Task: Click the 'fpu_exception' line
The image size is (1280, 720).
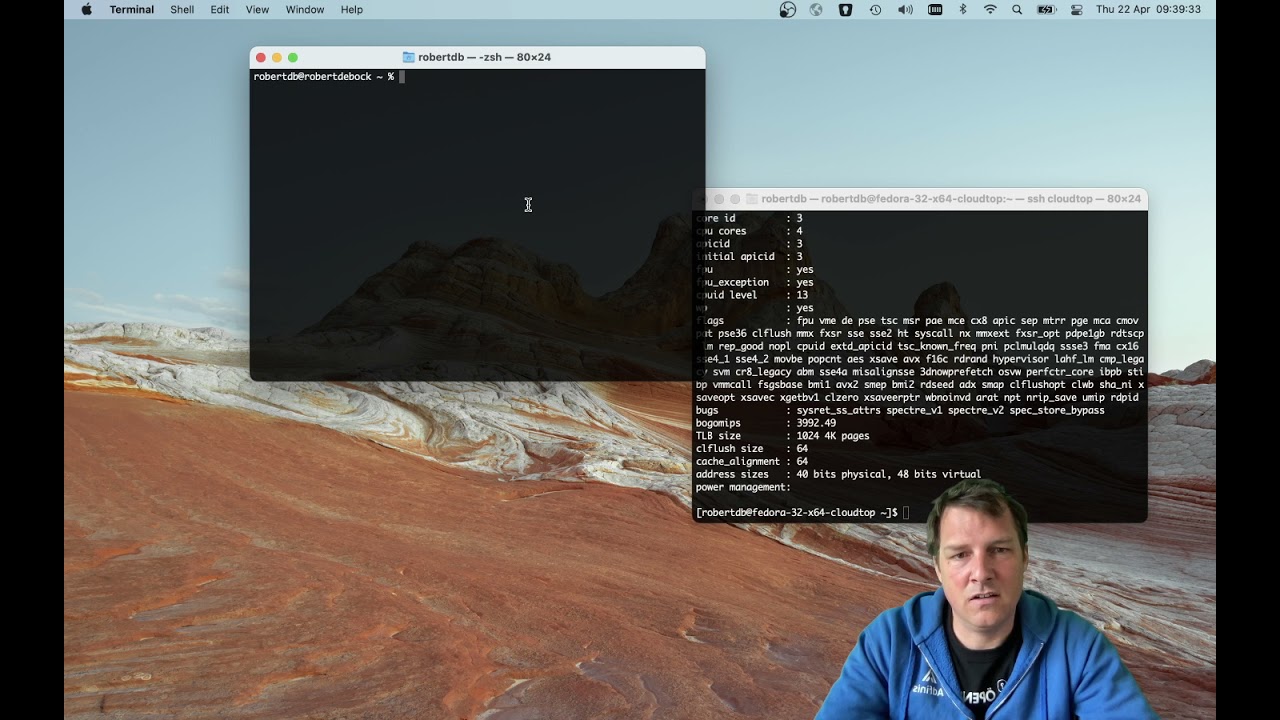Action: coord(754,282)
